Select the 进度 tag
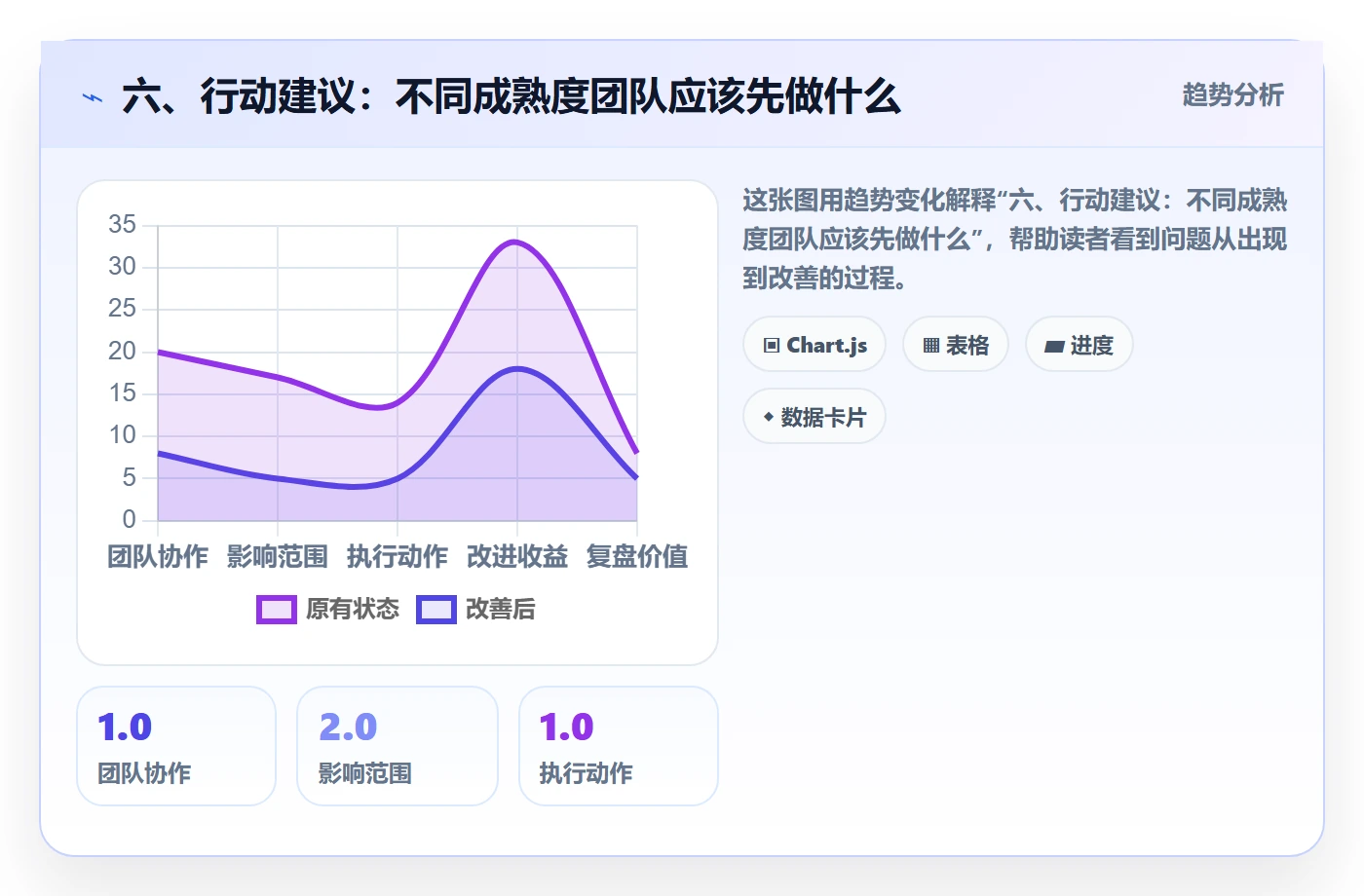This screenshot has height=896, width=1364. pyautogui.click(x=1080, y=345)
